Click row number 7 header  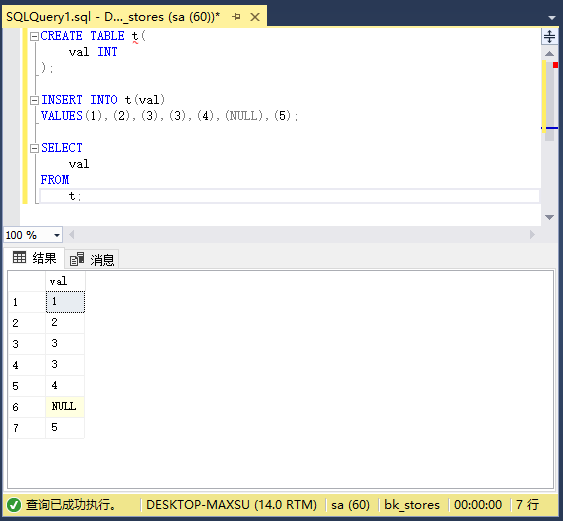pos(27,428)
